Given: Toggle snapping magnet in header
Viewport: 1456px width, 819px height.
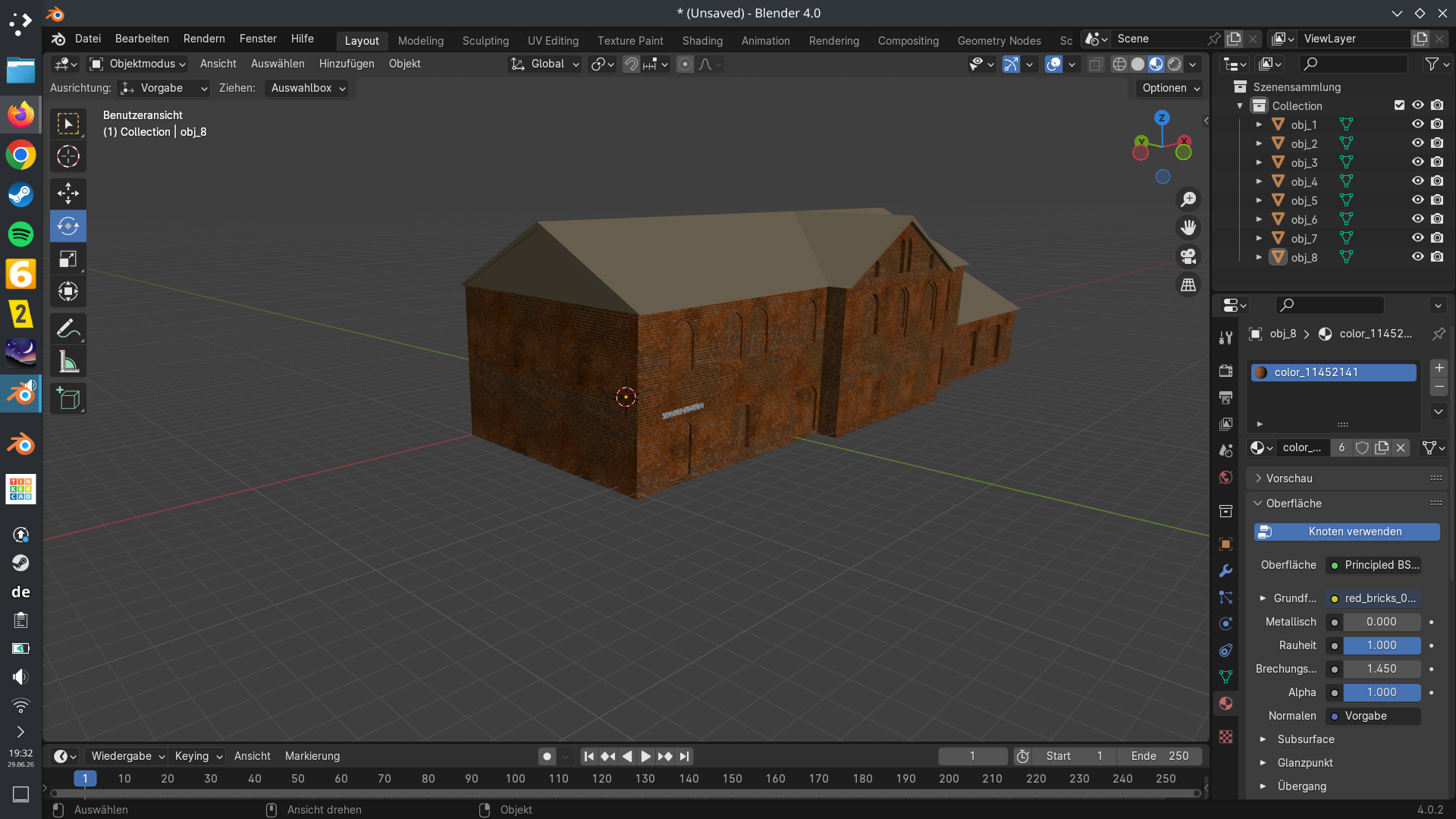Looking at the screenshot, I should pyautogui.click(x=631, y=64).
